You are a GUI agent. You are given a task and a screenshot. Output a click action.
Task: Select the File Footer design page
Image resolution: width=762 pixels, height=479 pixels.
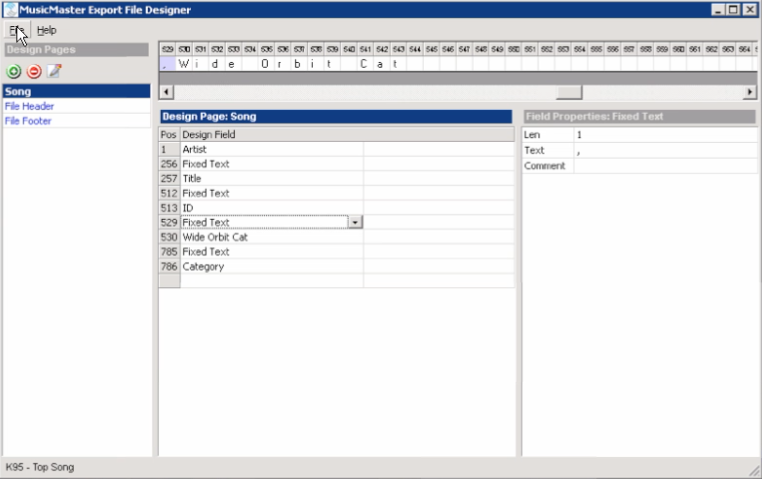pos(28,121)
